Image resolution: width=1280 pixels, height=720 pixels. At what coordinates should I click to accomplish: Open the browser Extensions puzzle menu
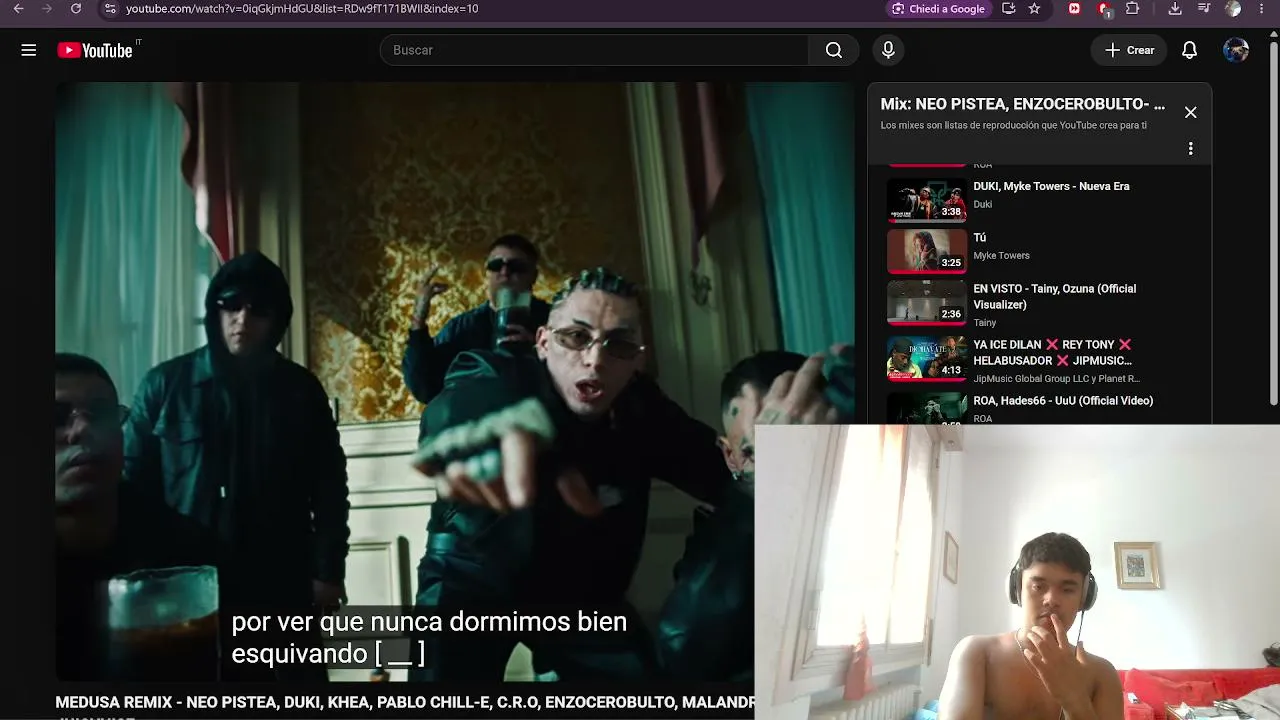click(1133, 8)
